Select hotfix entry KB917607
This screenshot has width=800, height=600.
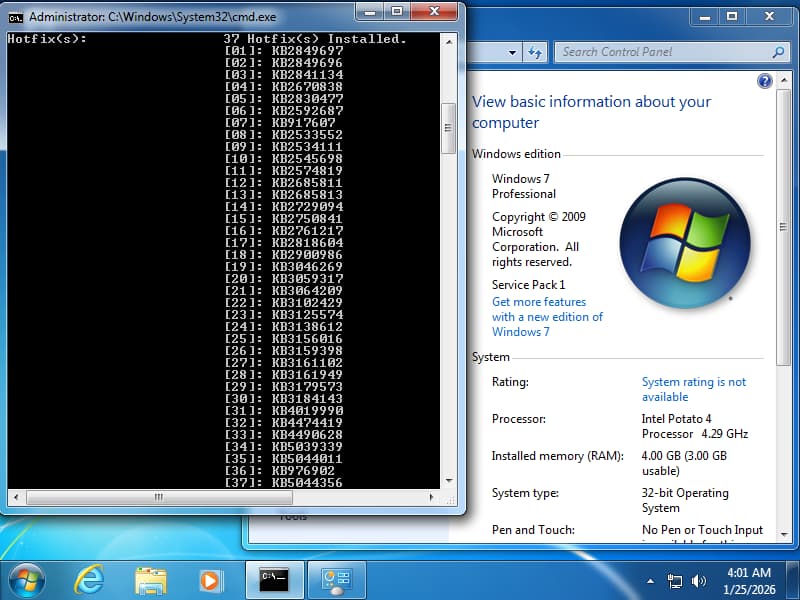click(303, 122)
